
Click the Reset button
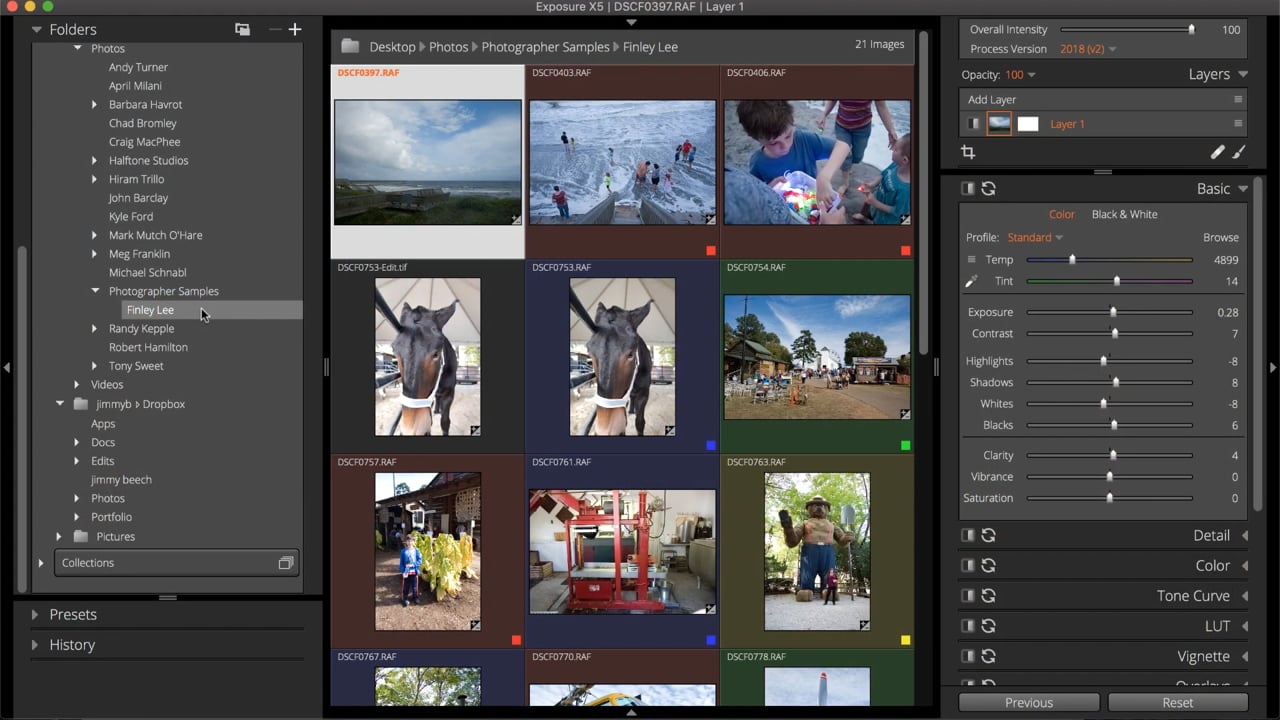[1178, 702]
